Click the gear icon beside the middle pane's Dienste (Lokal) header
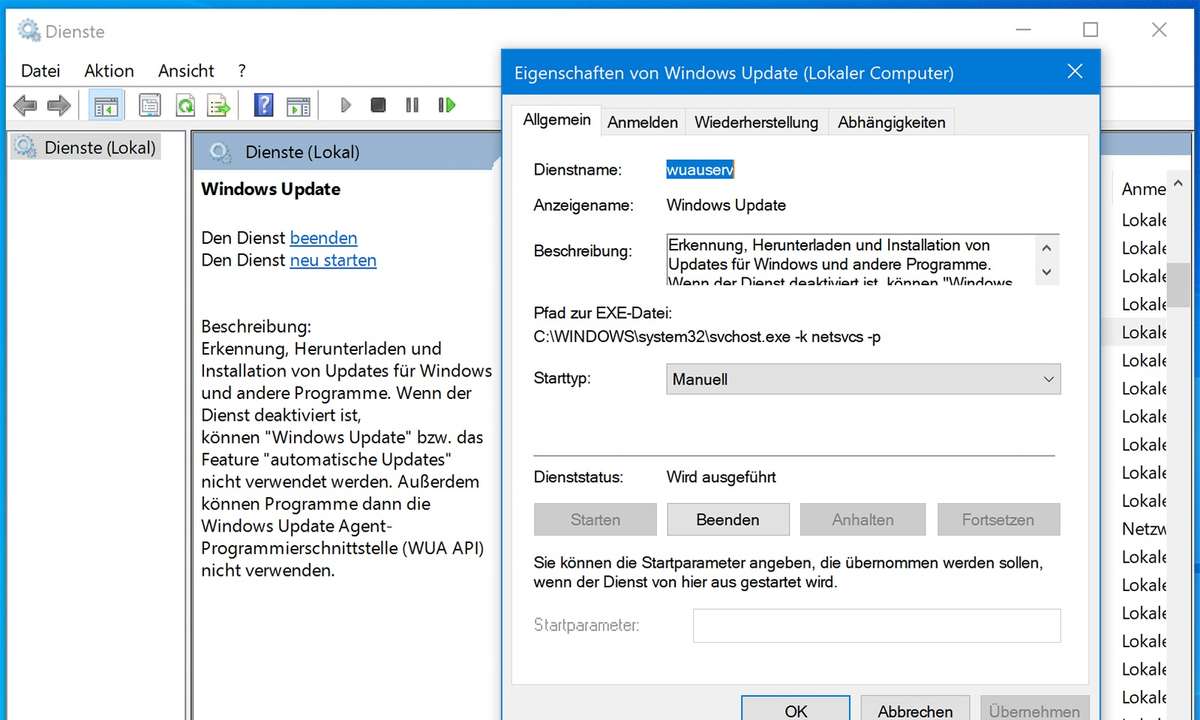1200x720 pixels. pos(219,153)
